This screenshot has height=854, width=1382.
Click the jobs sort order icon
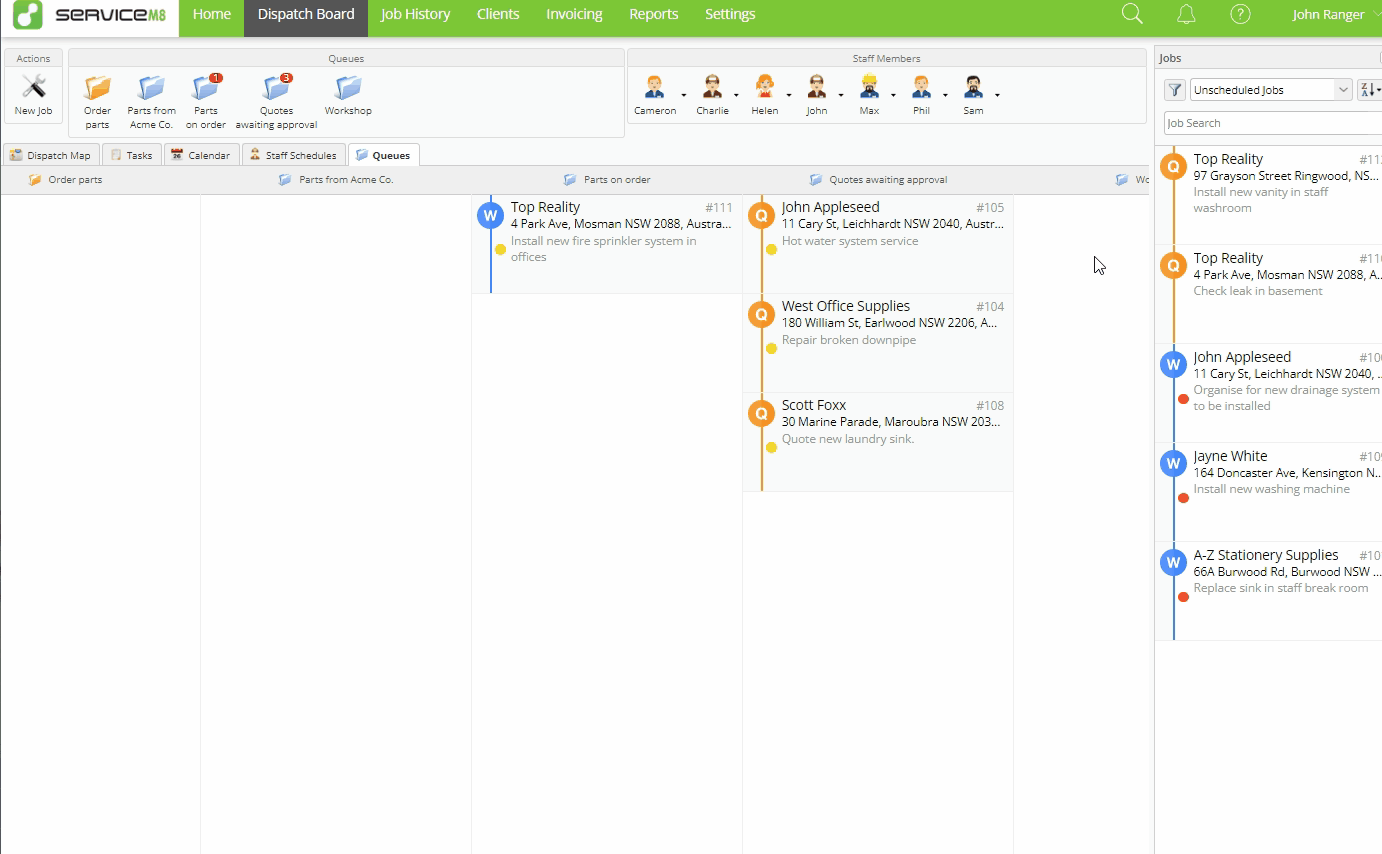[1368, 90]
